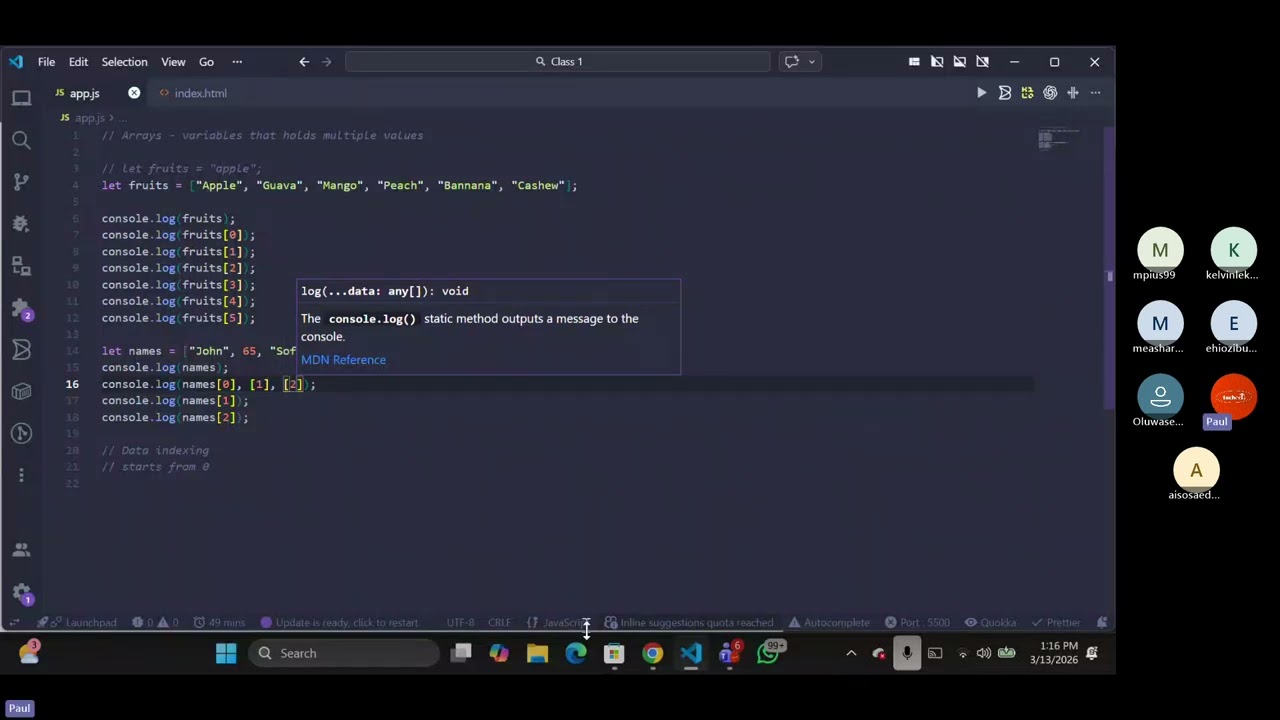Viewport: 1280px width, 720px height.
Task: Open More Actions ellipsis in editor toolbar
Action: [1096, 93]
